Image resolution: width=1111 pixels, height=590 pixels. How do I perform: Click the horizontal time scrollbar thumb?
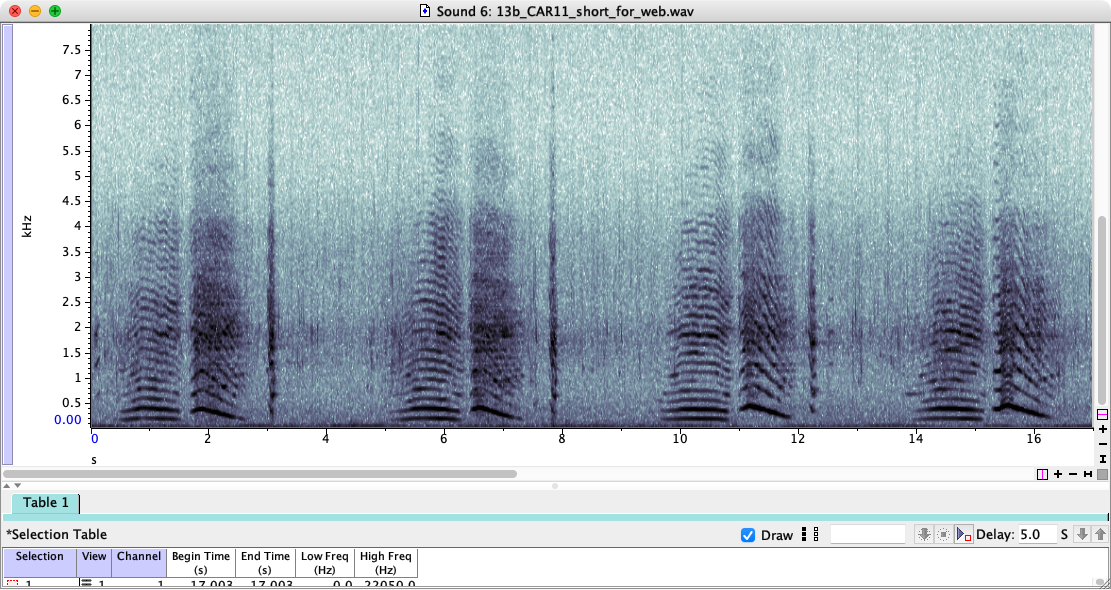point(260,473)
